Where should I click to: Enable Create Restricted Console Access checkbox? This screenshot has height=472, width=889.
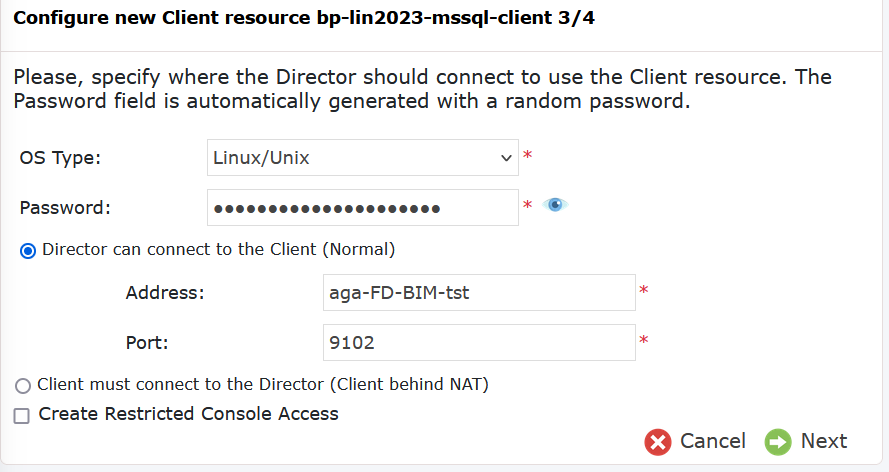tap(22, 416)
